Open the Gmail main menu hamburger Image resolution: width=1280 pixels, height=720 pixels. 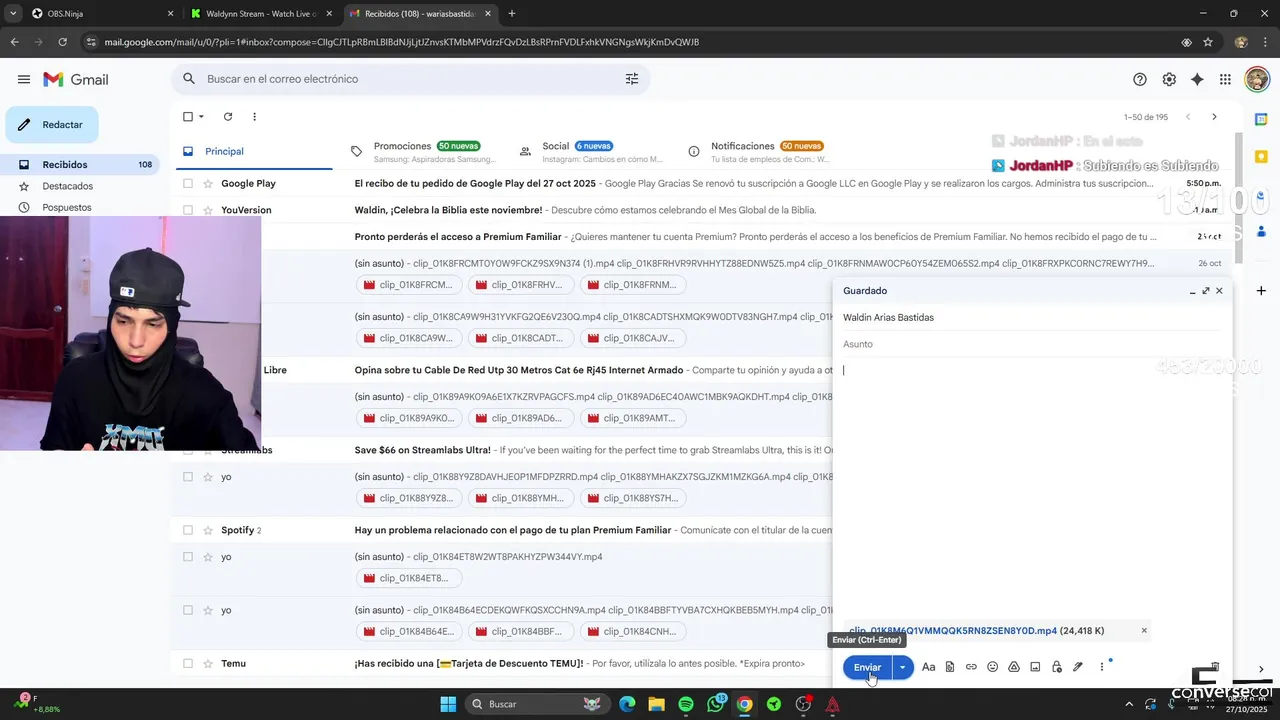coord(23,79)
